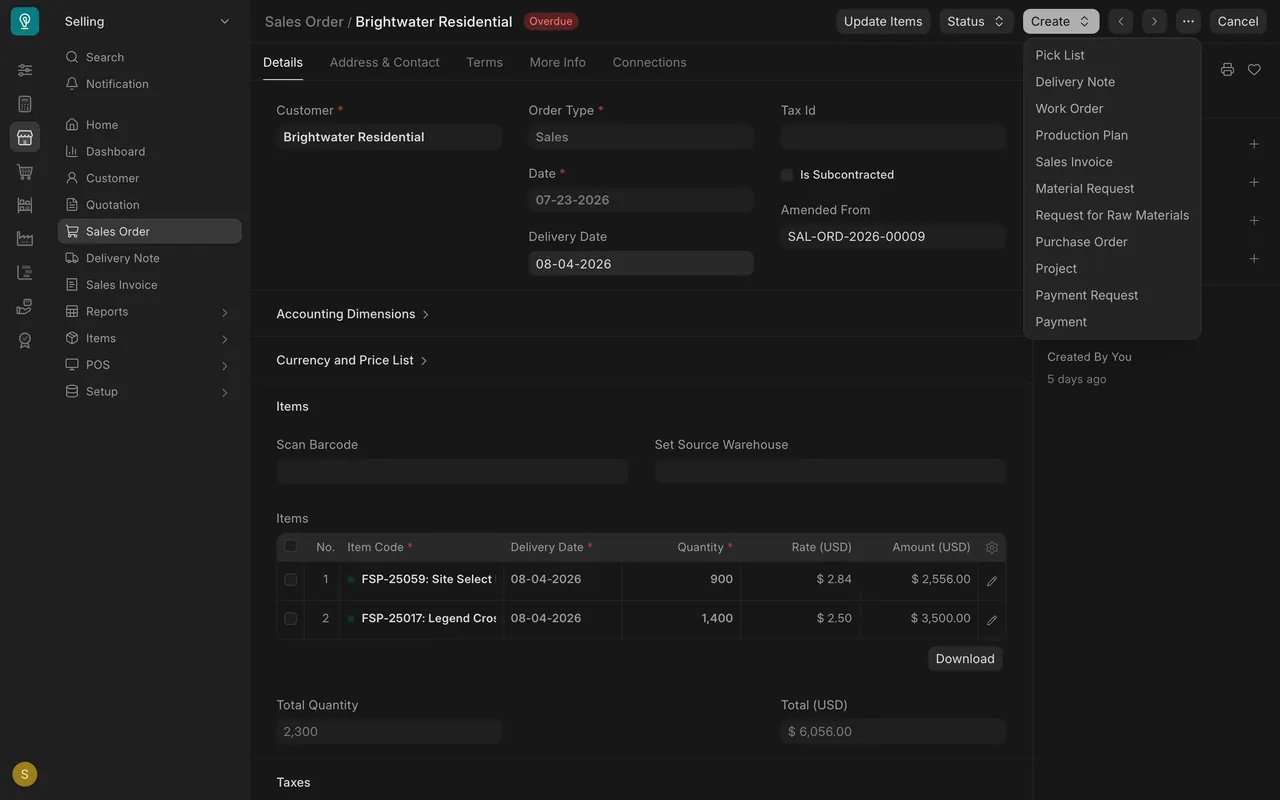
Task: Open the shopping cart module icon
Action: point(25,172)
